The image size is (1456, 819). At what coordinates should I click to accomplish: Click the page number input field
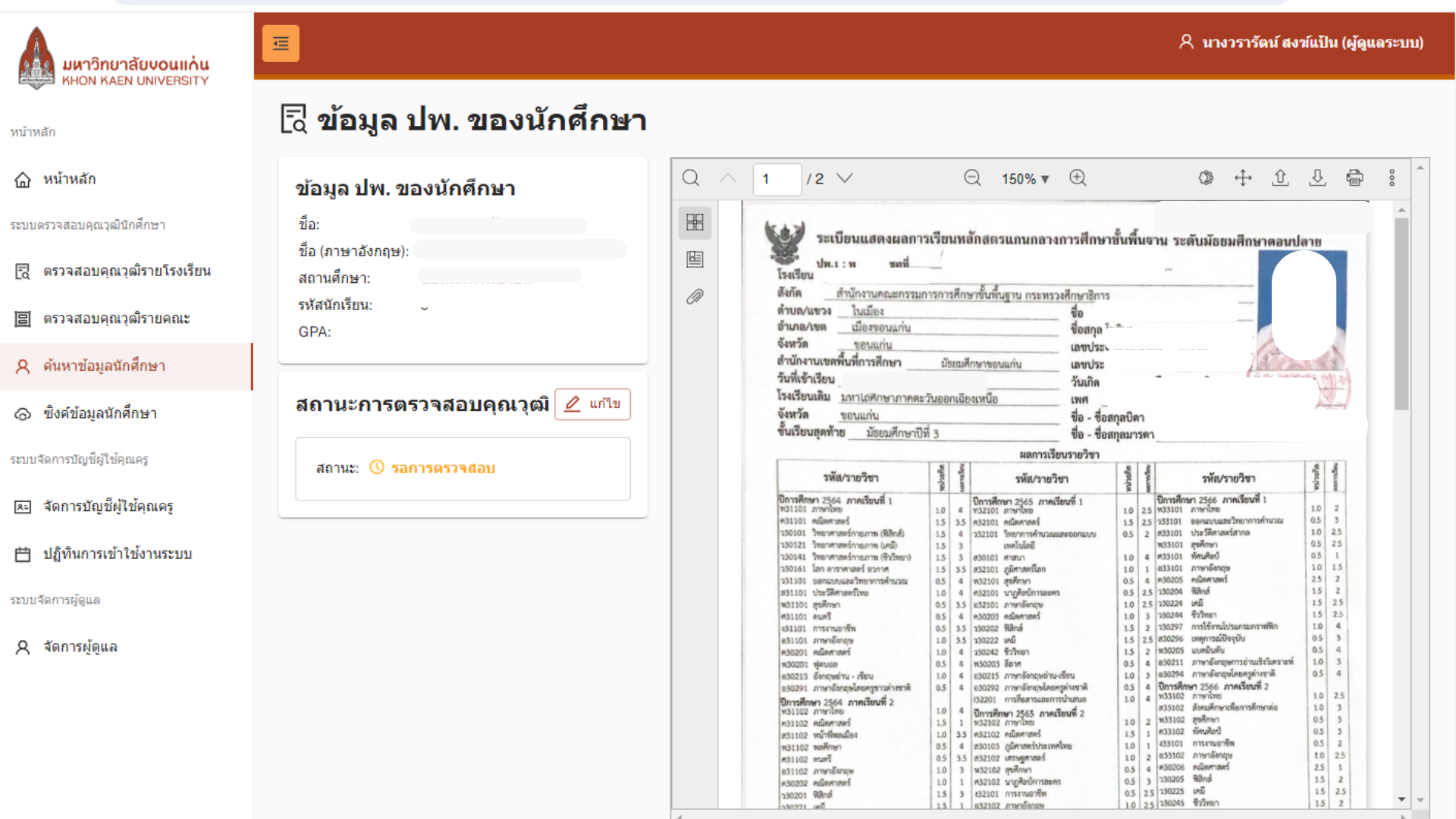(x=777, y=179)
